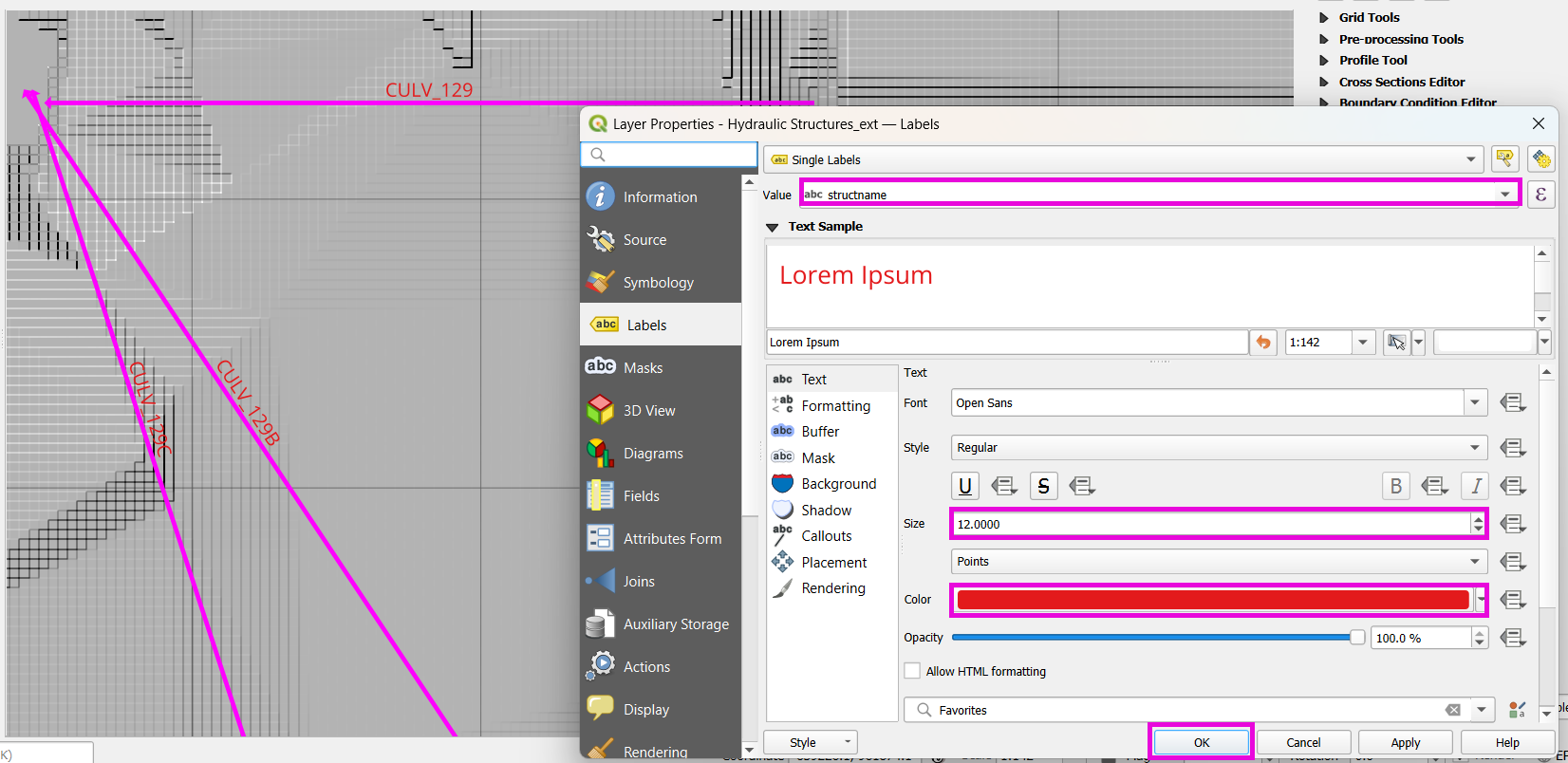
Task: Select the Buffer label settings section
Action: coord(820,432)
